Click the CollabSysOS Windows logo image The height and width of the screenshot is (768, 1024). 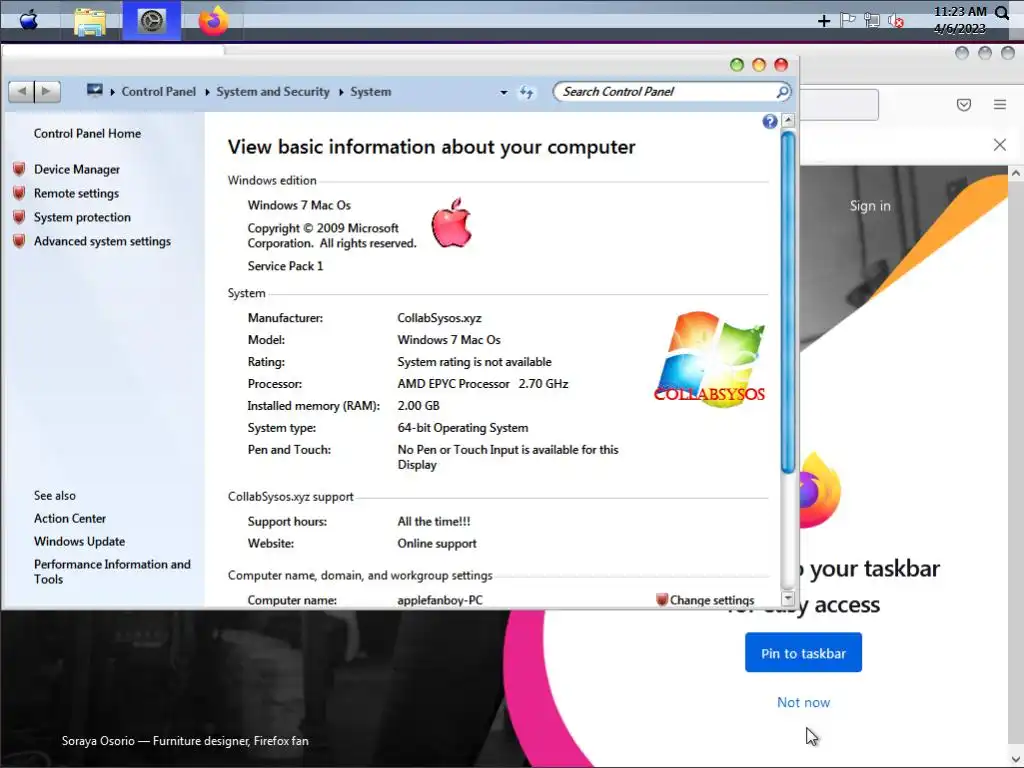click(x=709, y=359)
